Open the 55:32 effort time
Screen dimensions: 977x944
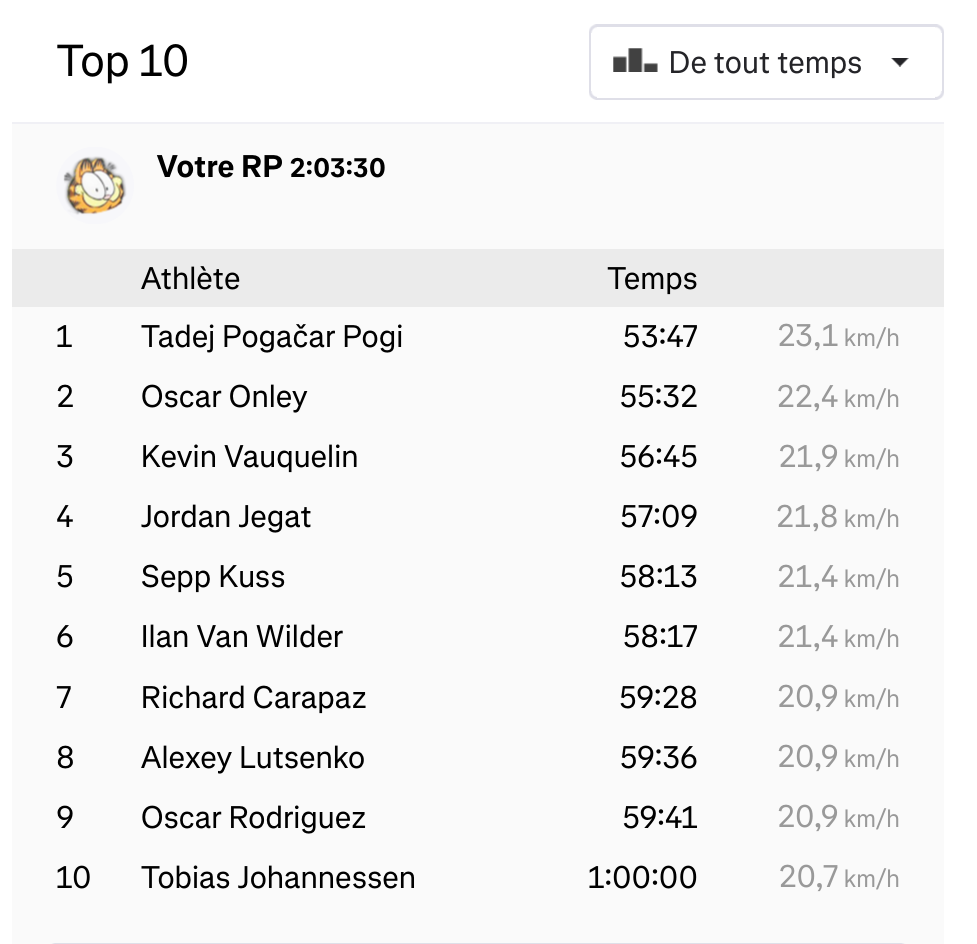point(659,396)
